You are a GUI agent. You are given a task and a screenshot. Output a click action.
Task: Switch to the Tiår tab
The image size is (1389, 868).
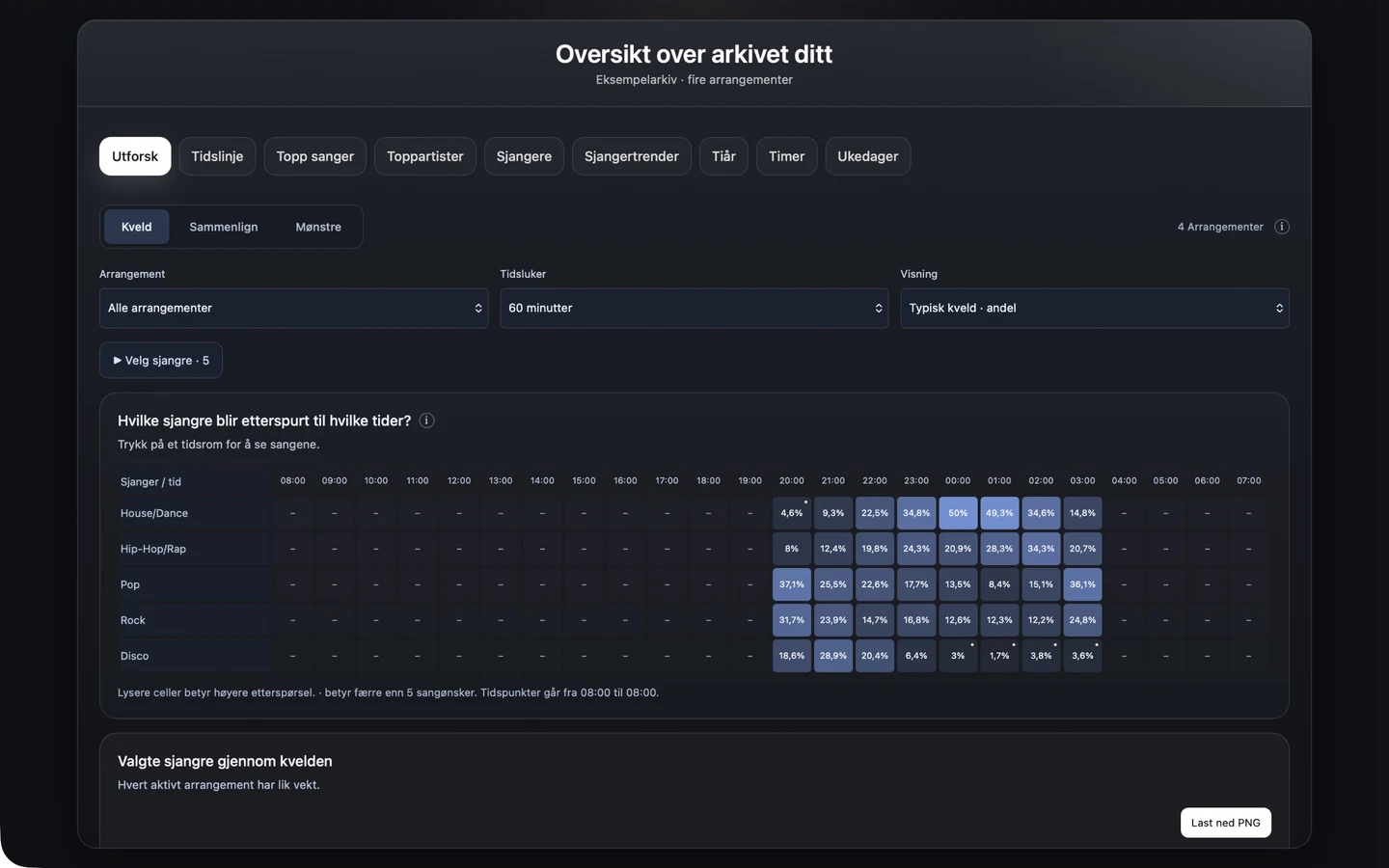[723, 156]
